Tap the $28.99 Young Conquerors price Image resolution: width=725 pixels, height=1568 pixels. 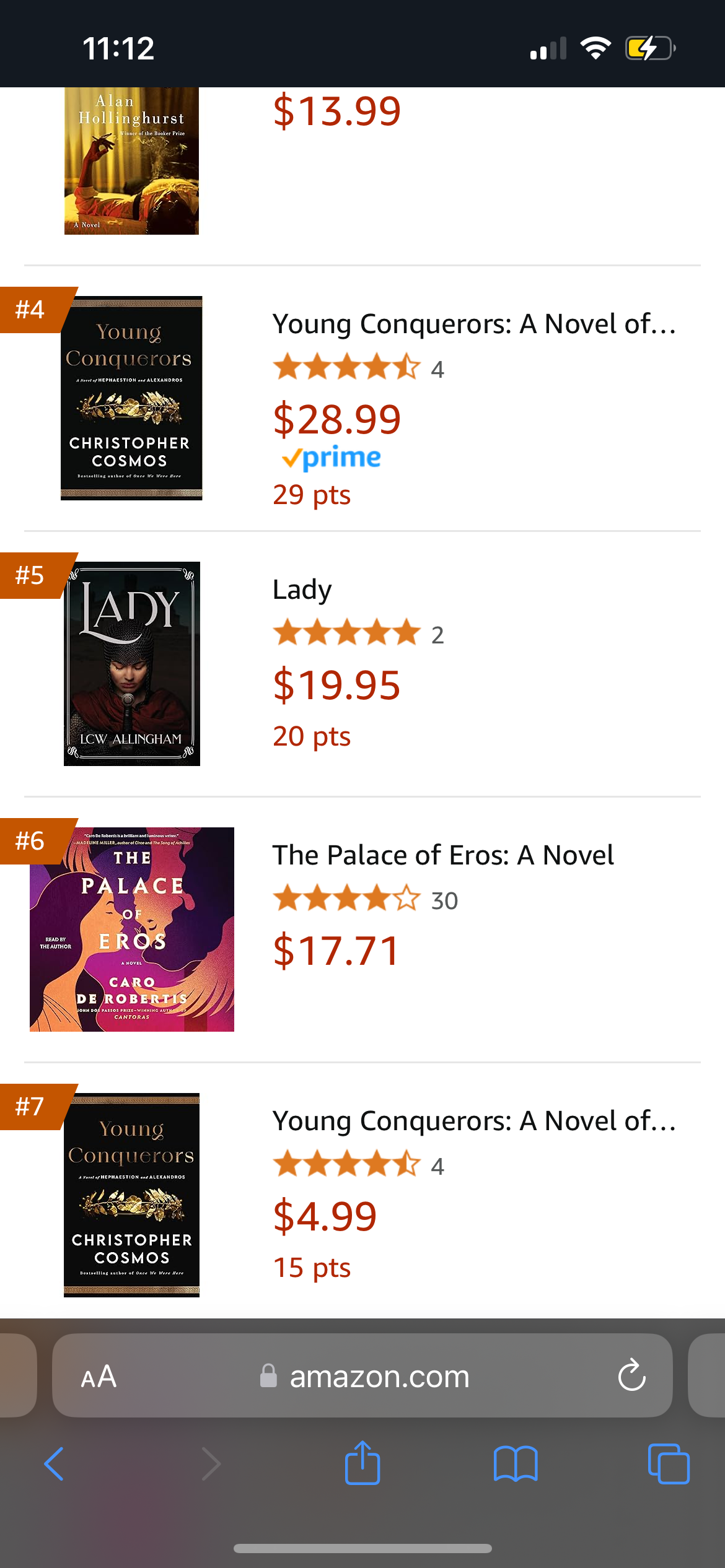click(x=337, y=419)
